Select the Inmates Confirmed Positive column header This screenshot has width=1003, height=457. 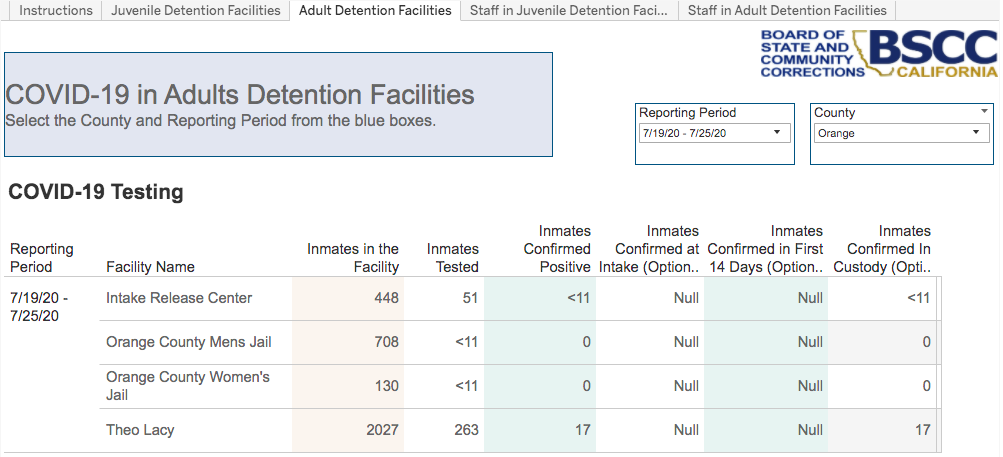pos(557,249)
